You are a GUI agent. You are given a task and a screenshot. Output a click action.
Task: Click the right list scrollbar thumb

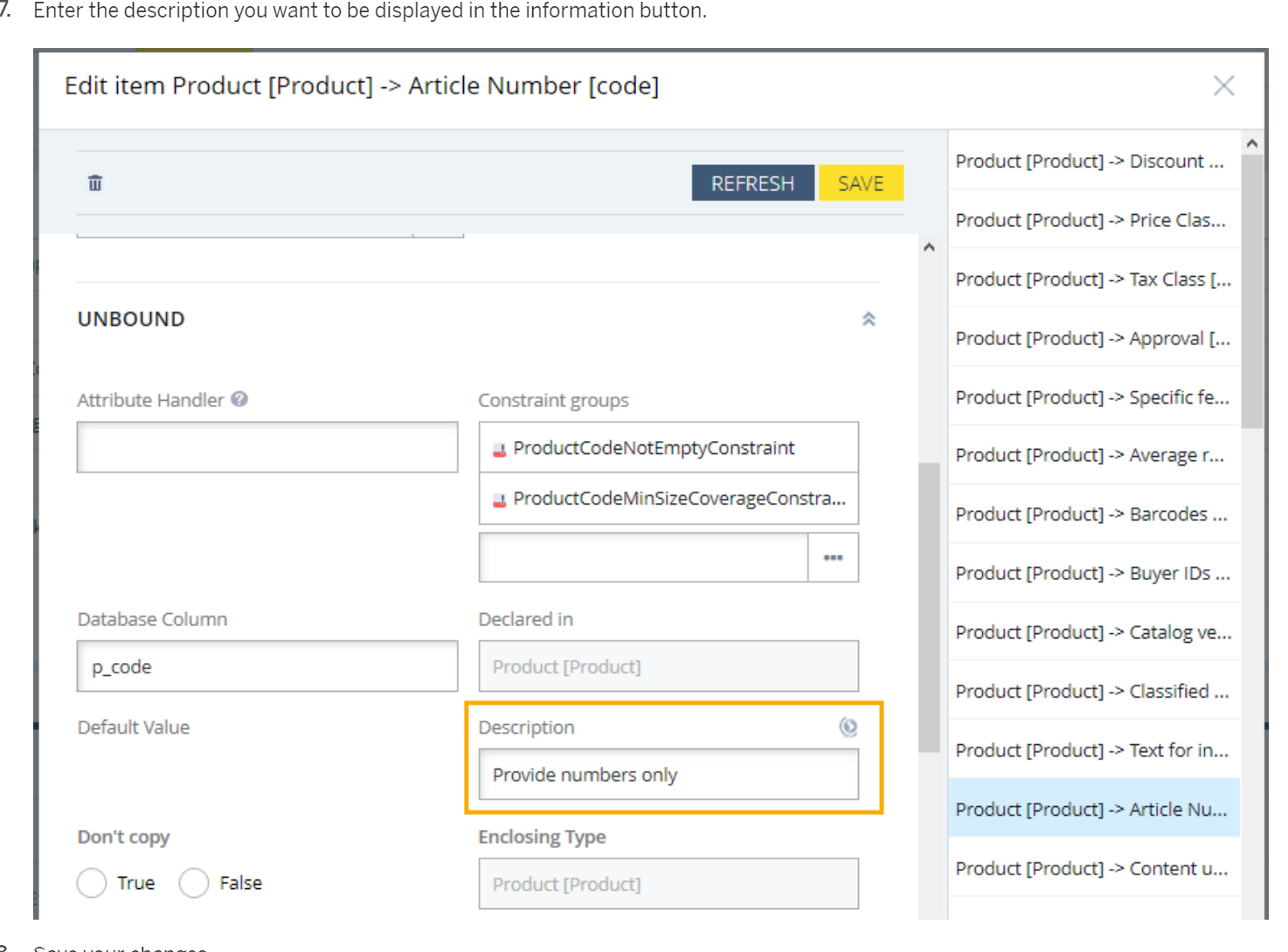(1252, 292)
